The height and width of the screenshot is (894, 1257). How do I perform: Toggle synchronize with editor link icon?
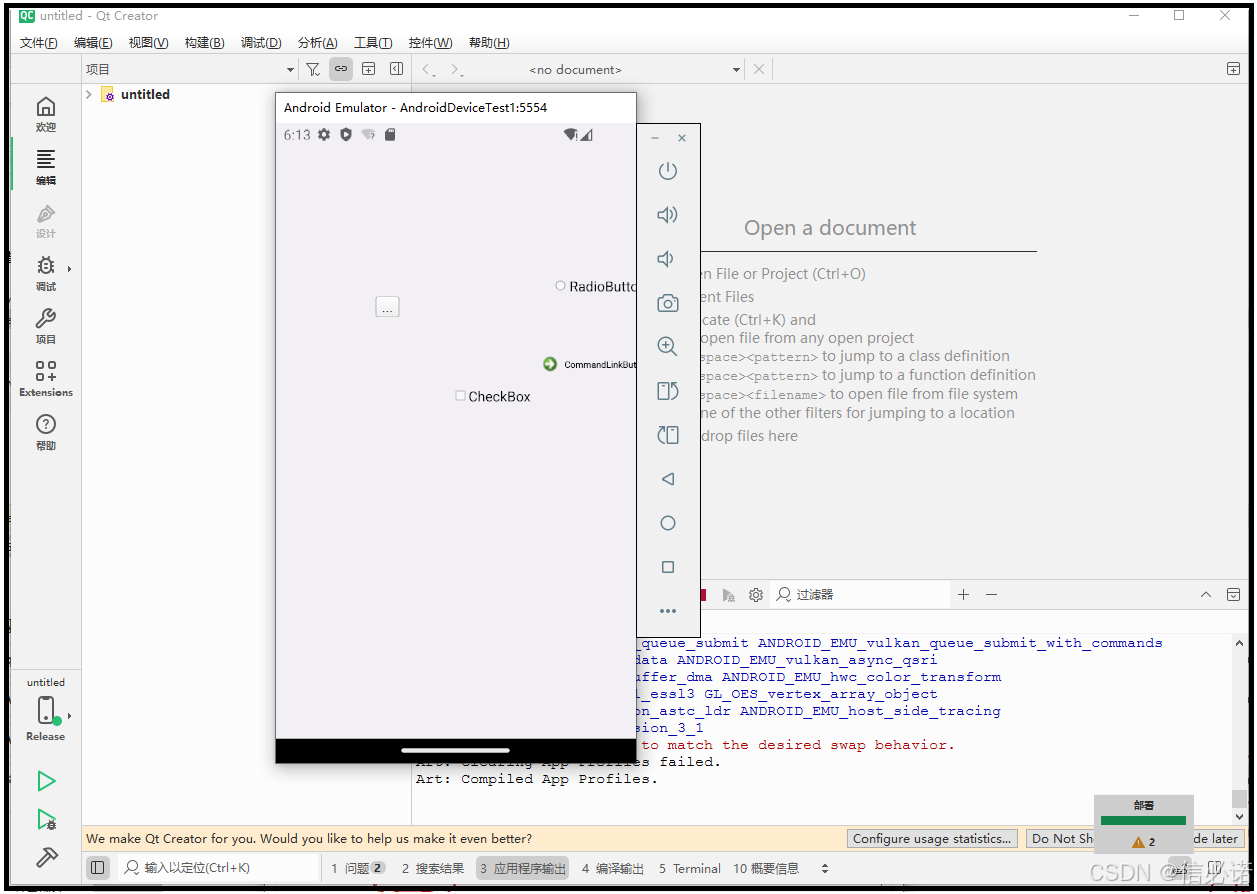point(341,69)
